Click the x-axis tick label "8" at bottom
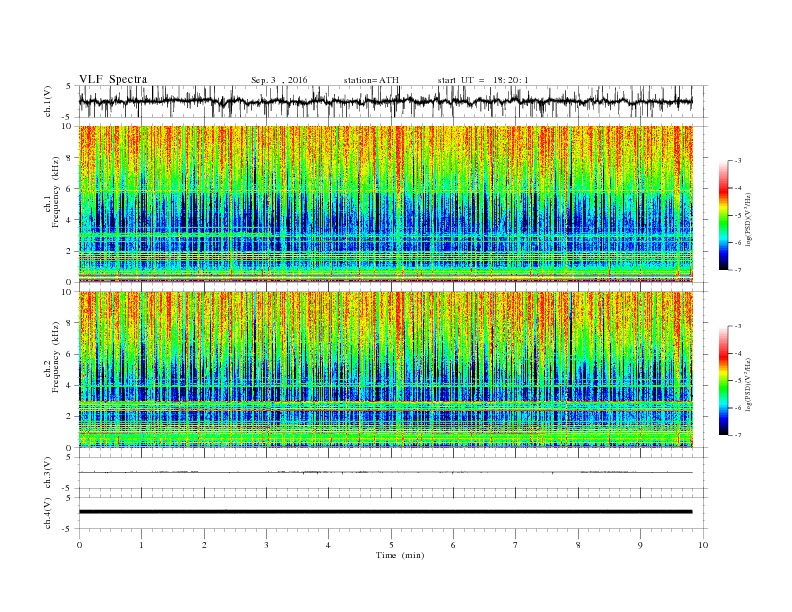Viewport: 792px width, 612px height. coord(578,545)
